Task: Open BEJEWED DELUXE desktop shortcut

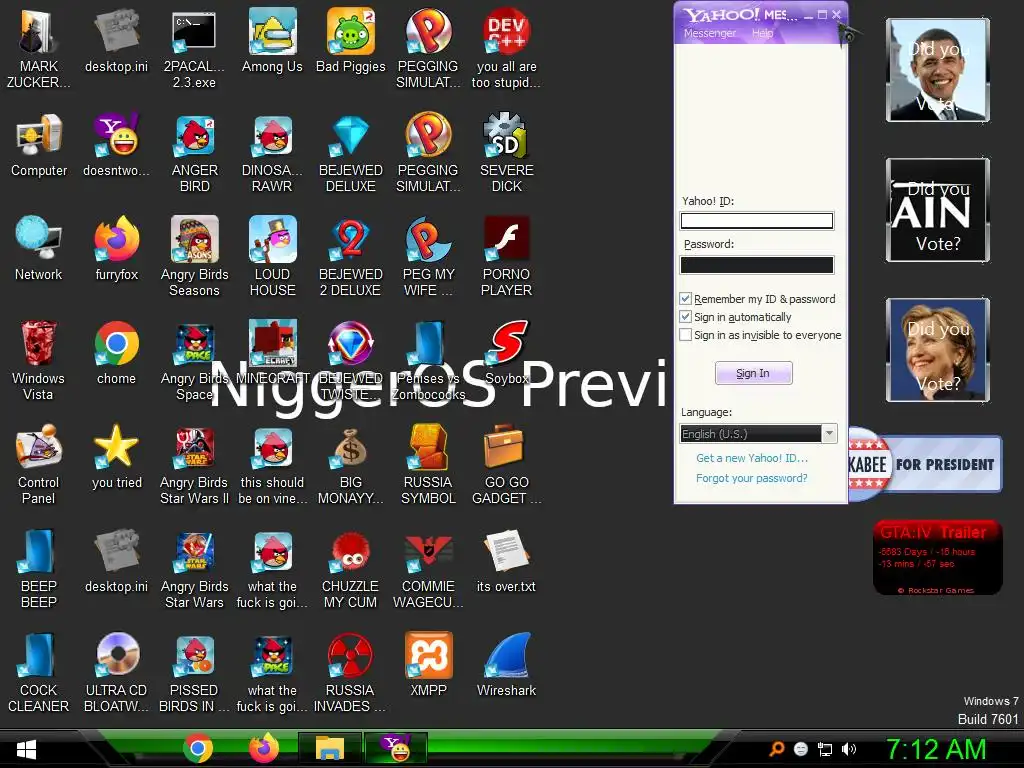Action: (351, 153)
